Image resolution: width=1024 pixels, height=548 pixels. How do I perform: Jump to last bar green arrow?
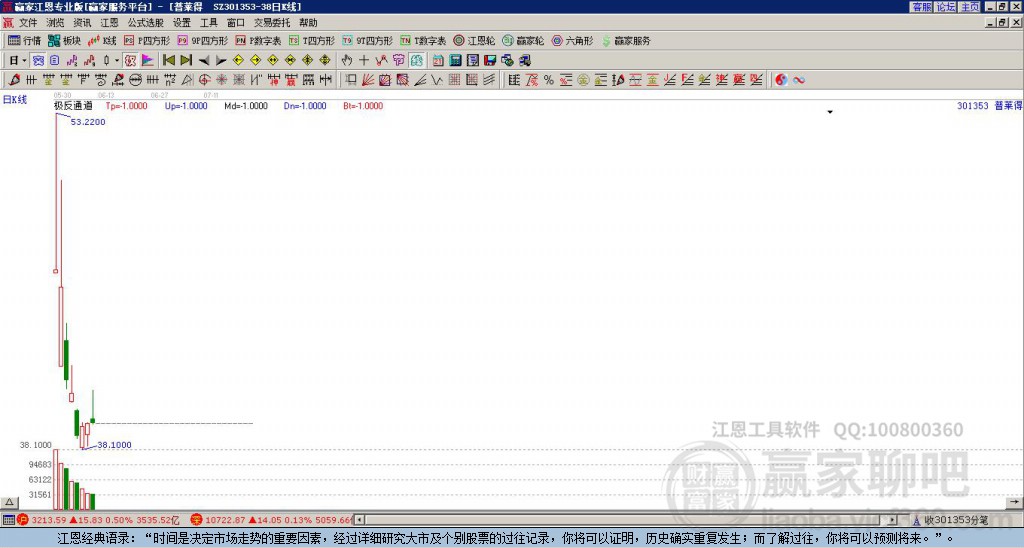186,61
